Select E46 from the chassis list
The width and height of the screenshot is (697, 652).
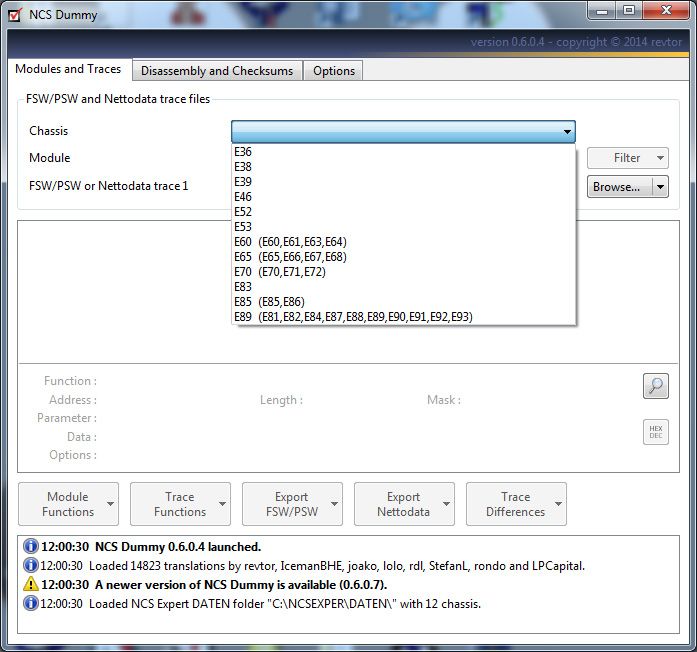(243, 197)
